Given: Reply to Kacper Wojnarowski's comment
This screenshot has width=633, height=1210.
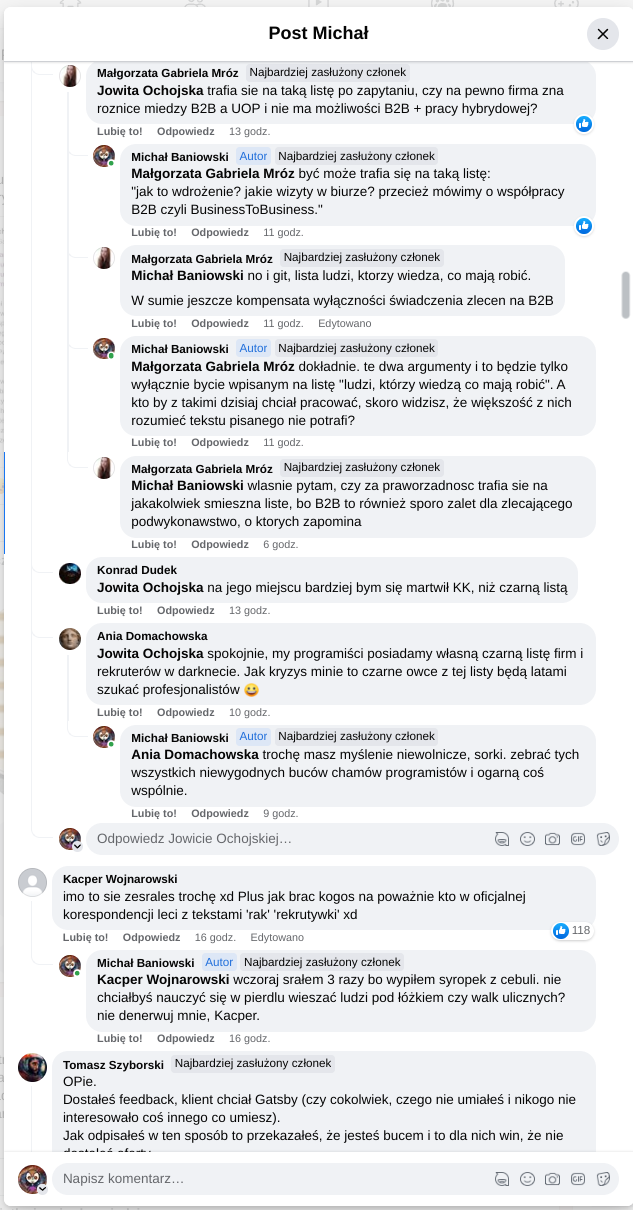Looking at the screenshot, I should point(151,937).
